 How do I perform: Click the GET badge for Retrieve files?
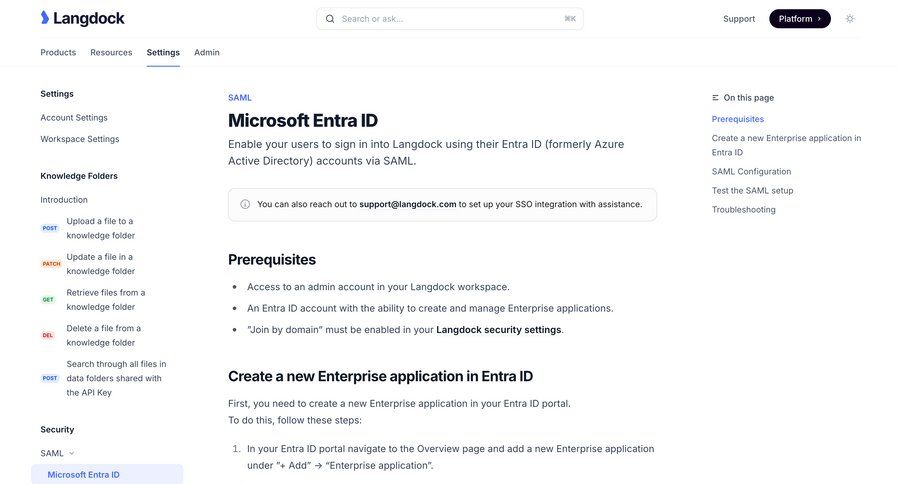48,300
